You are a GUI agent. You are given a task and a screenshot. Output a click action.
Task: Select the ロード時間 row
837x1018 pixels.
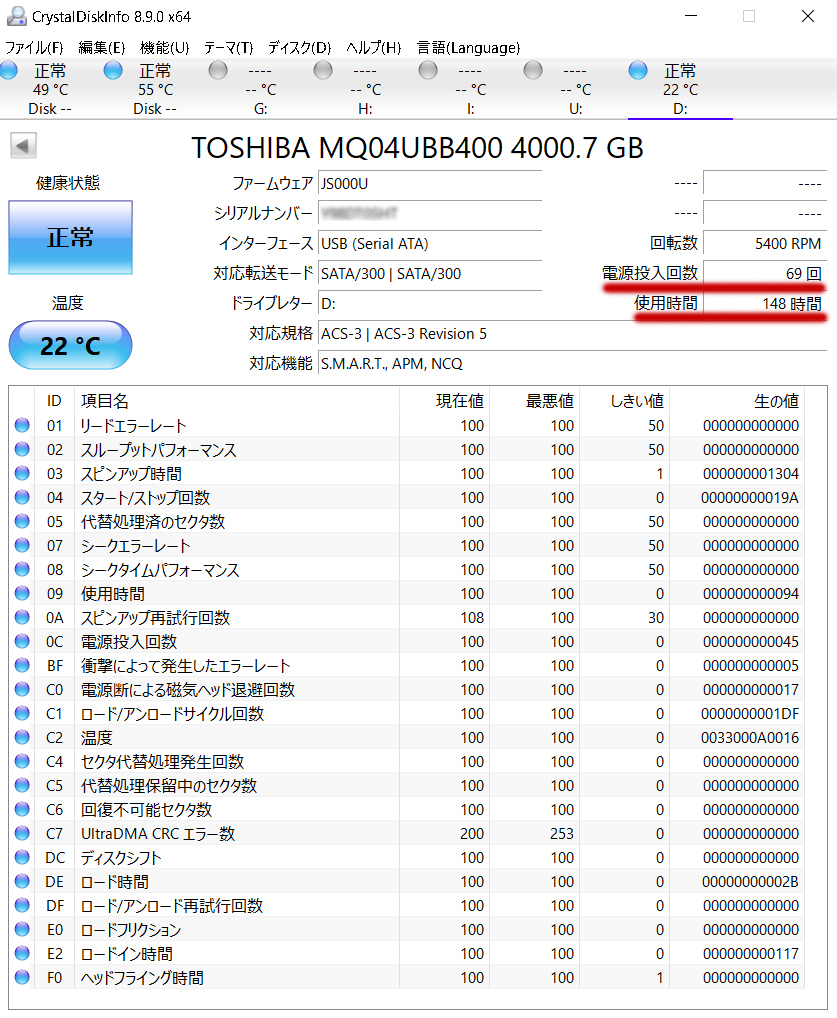tap(407, 882)
